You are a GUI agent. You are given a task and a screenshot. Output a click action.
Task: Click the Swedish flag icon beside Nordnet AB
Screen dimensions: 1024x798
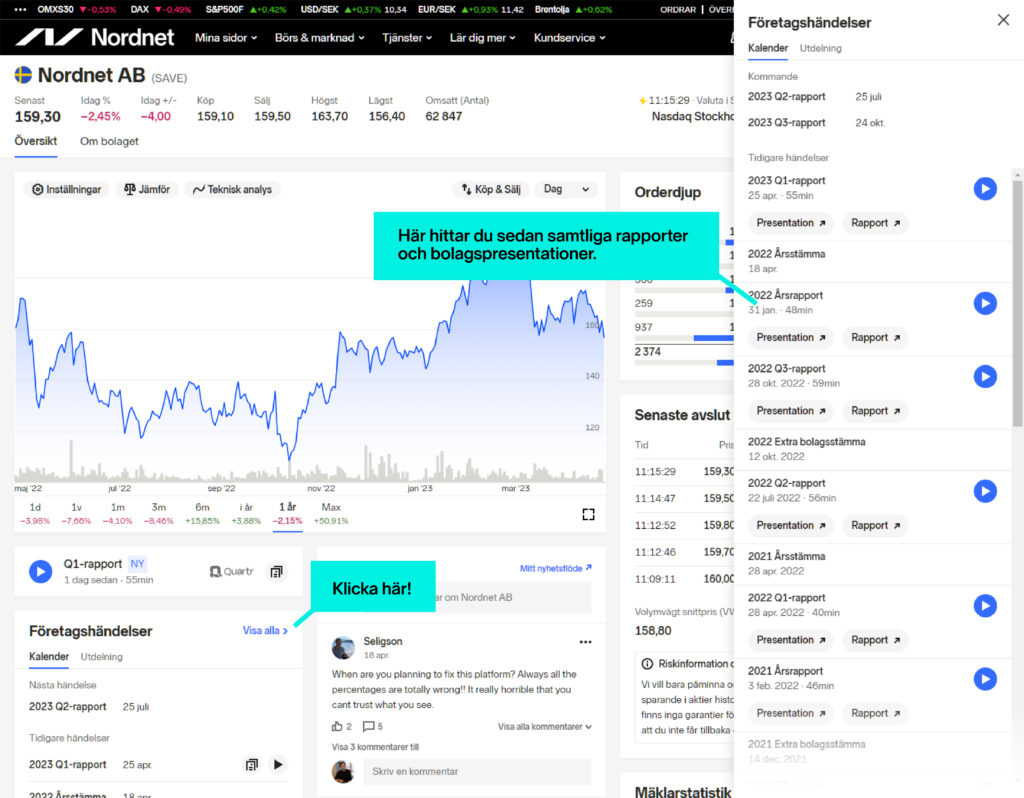(x=23, y=75)
